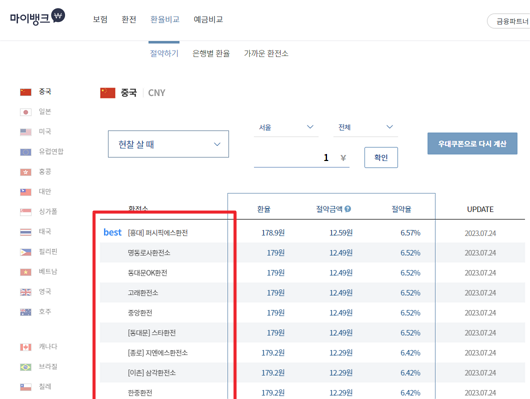Screen dimensions: 530x399
Task: Click the CNY currency code label
Action: coord(156,93)
